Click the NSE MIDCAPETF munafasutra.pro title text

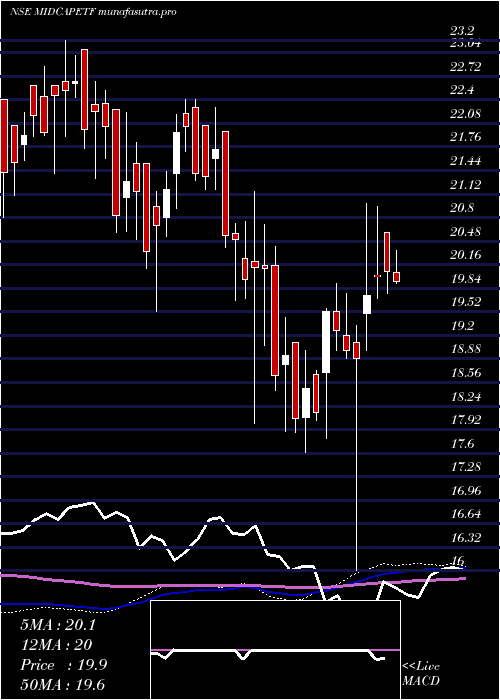pyautogui.click(x=93, y=12)
